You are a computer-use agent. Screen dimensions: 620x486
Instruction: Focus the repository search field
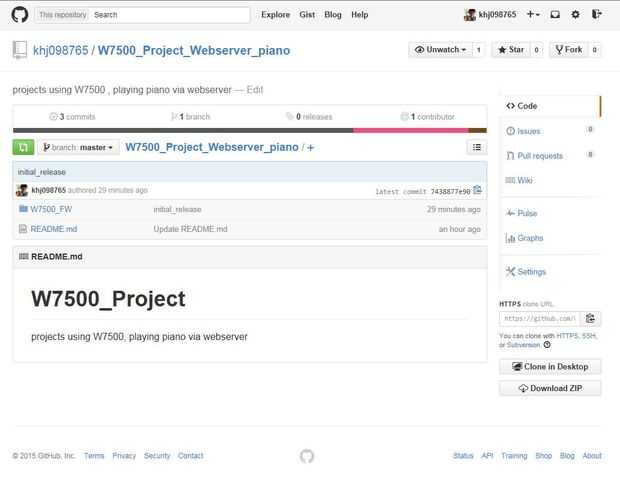pos(170,15)
